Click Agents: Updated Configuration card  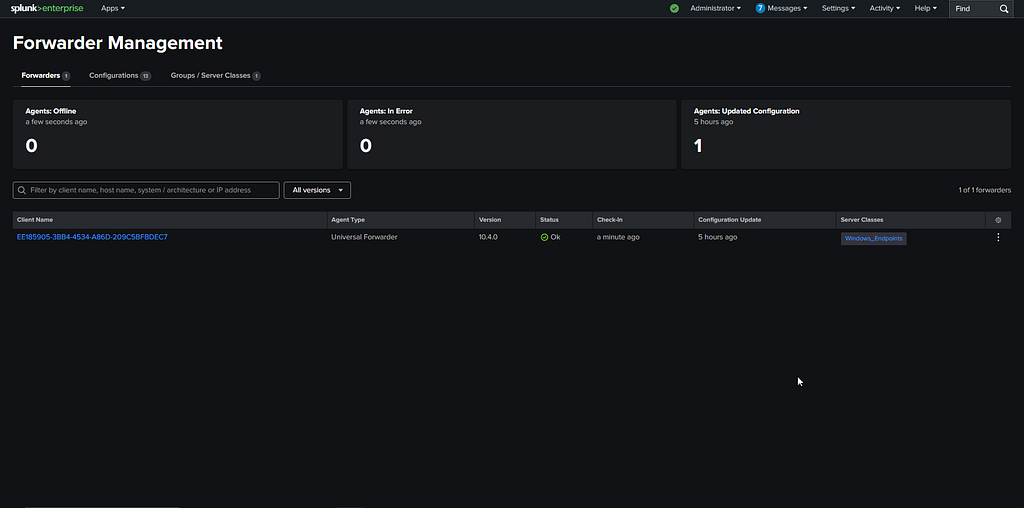846,135
